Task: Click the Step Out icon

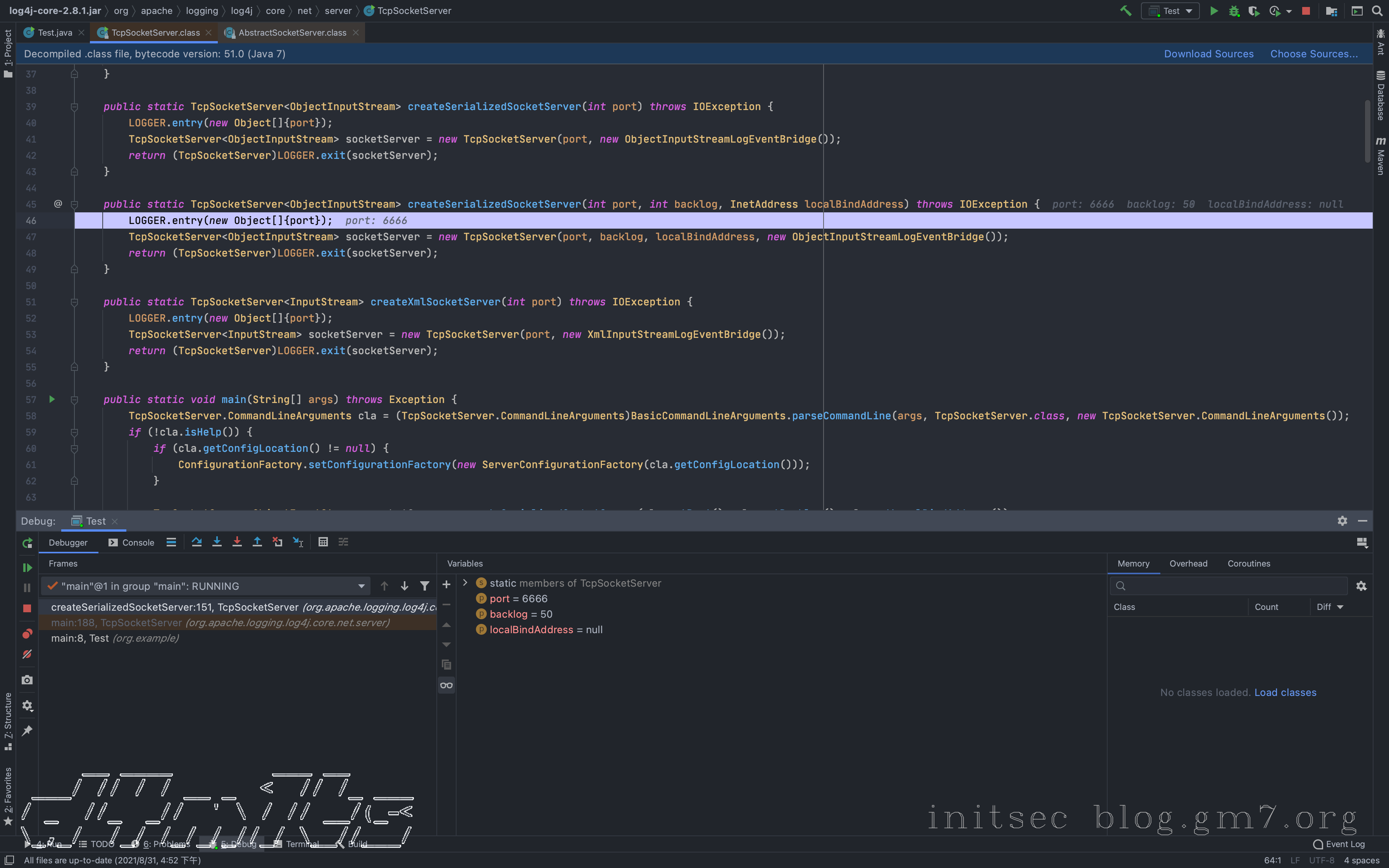Action: (x=257, y=542)
